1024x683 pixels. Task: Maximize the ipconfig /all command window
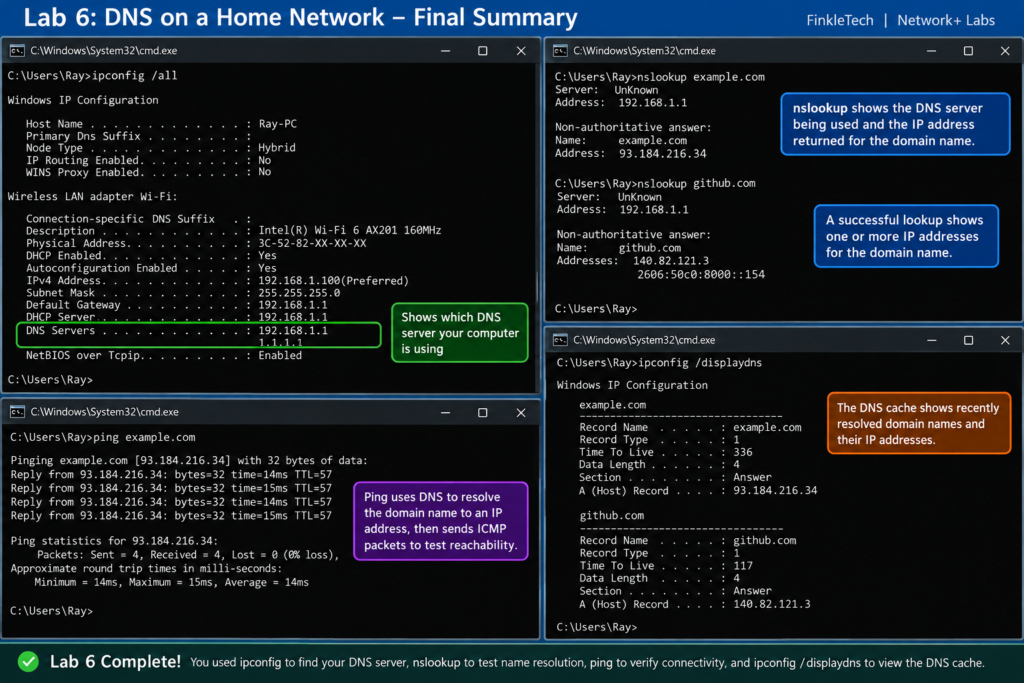(x=483, y=51)
